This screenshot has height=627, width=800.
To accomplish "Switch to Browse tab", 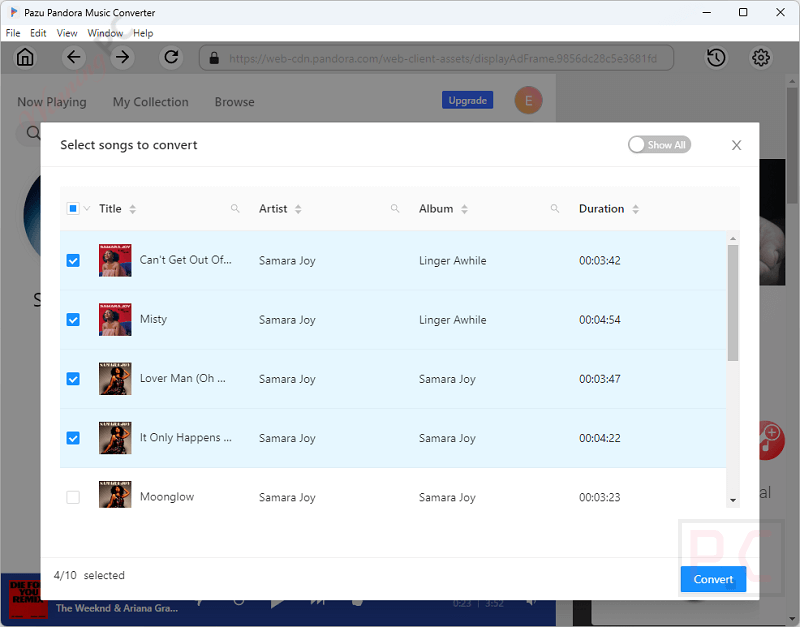I will click(234, 102).
